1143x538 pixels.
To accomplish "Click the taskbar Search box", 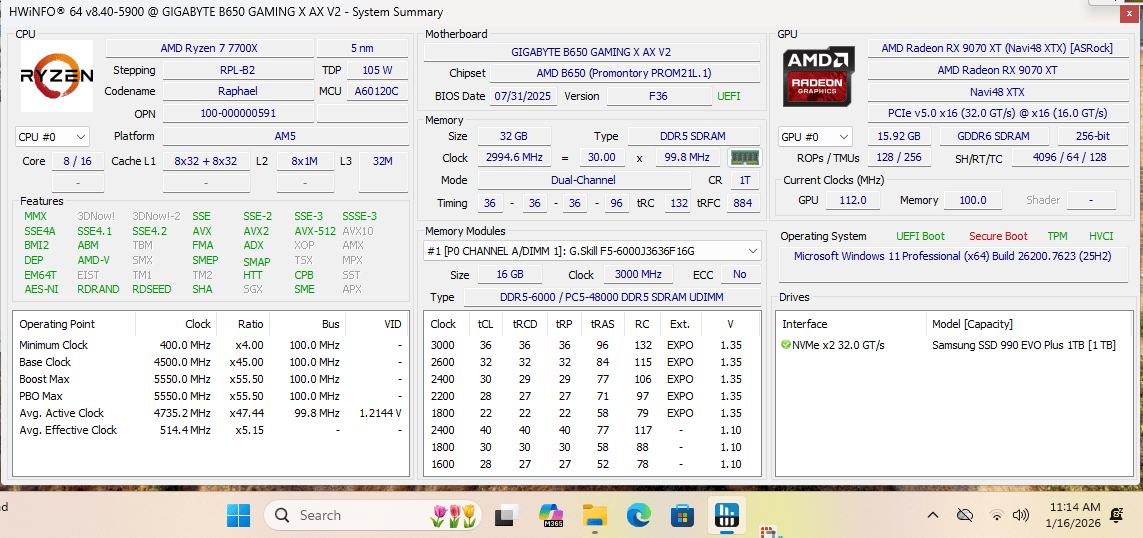I will point(373,515).
